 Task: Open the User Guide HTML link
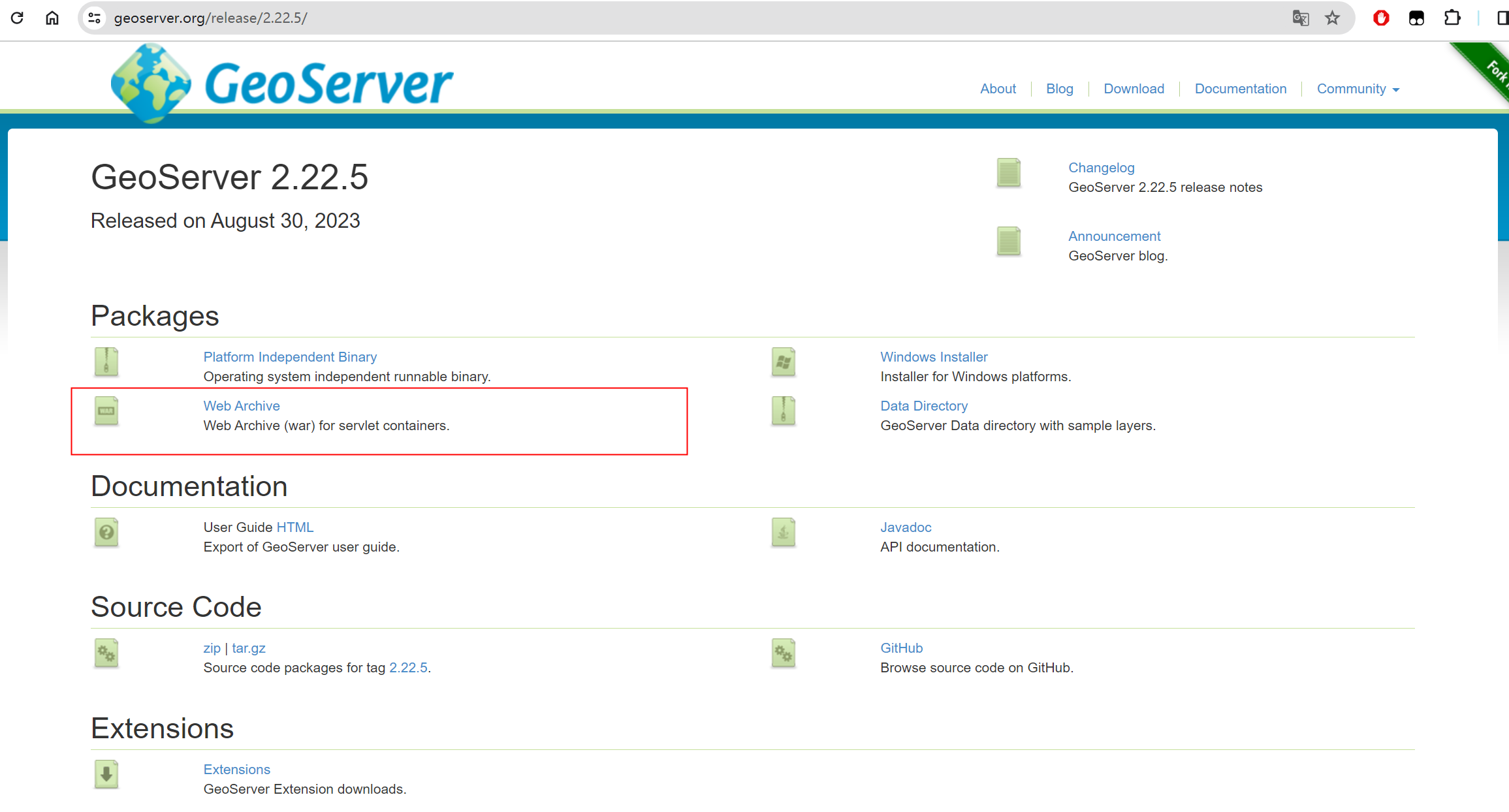pyautogui.click(x=294, y=527)
